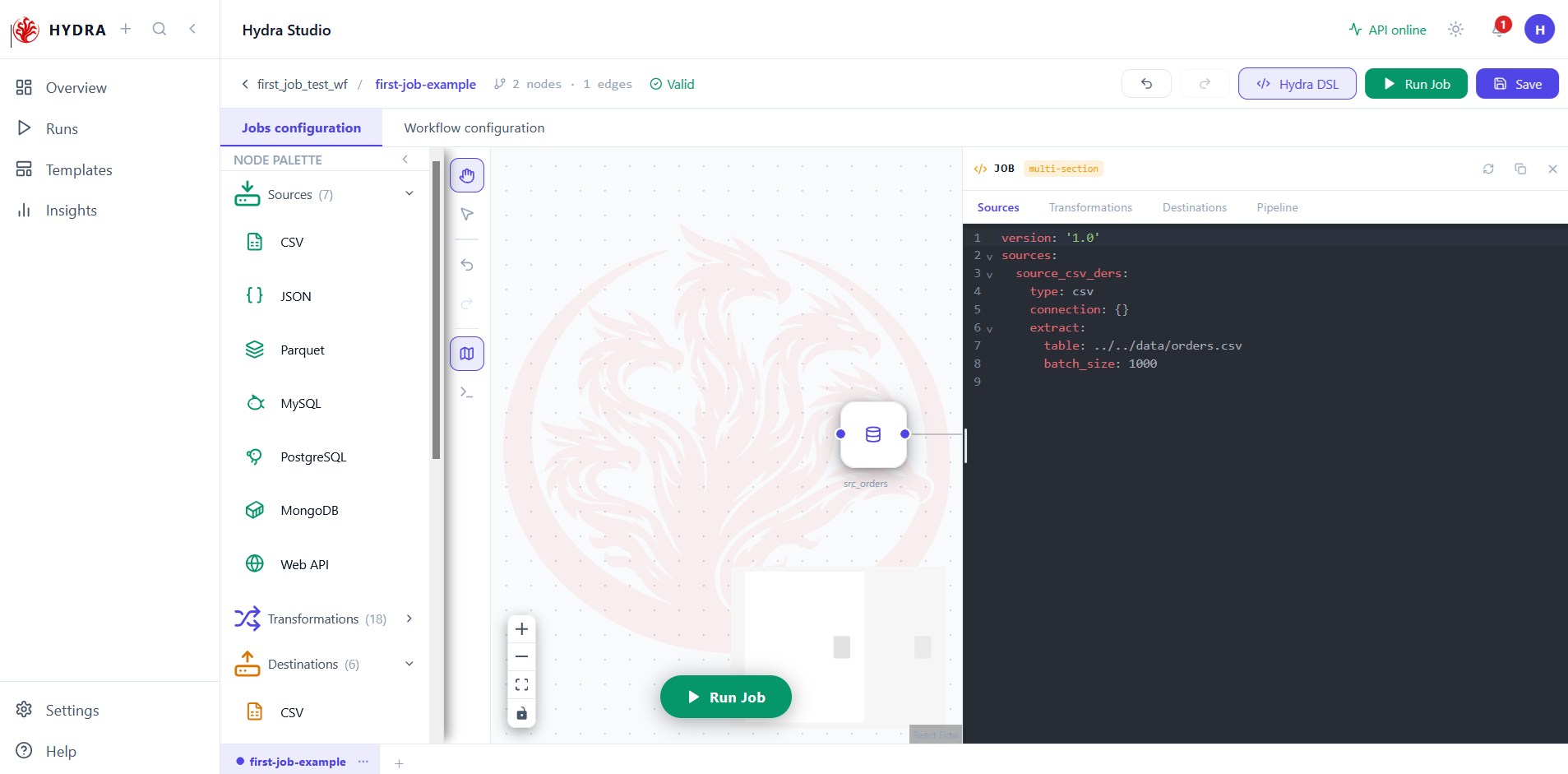The width and height of the screenshot is (1568, 774).
Task: Open the Pipeline tab in the code panel
Action: point(1277,207)
